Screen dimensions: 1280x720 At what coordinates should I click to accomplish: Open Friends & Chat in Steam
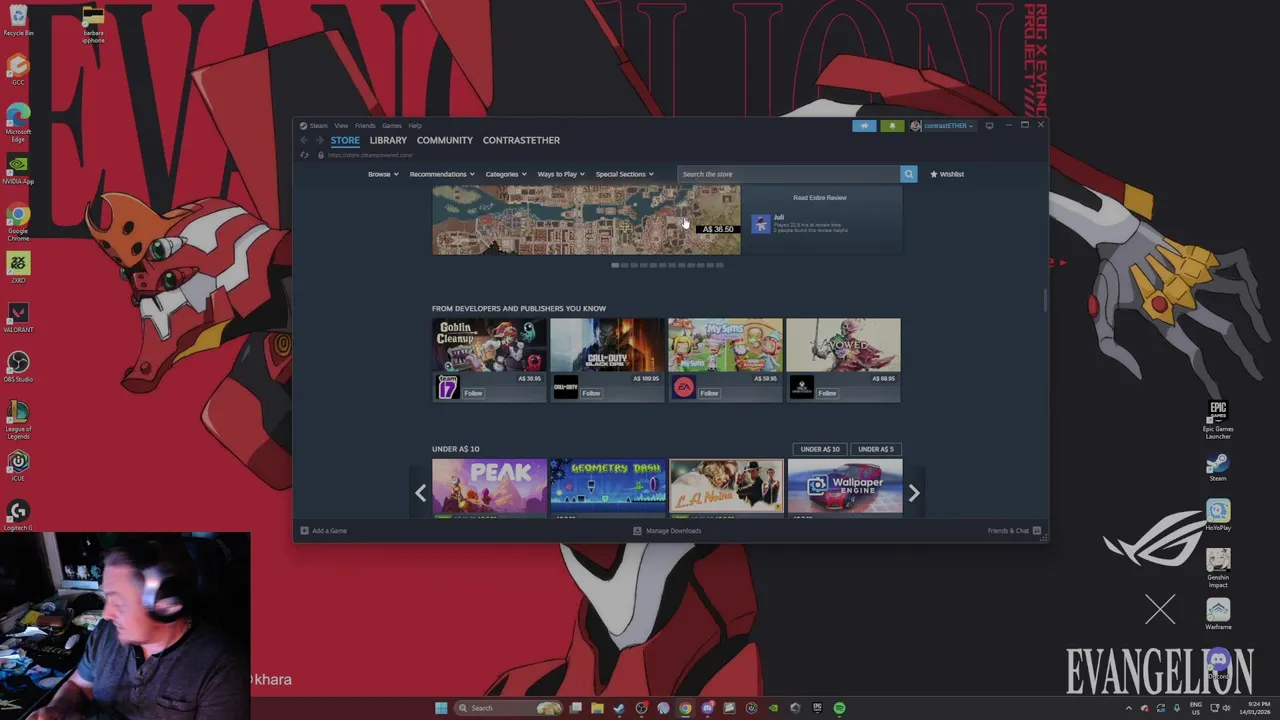[1014, 531]
